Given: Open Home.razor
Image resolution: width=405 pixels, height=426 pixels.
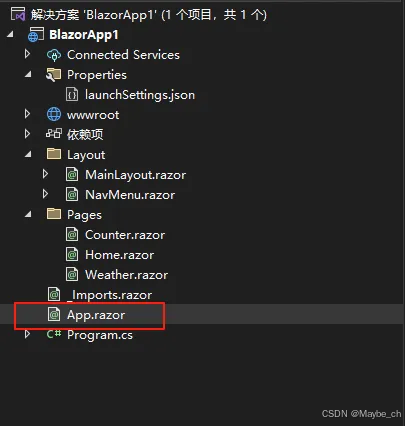Looking at the screenshot, I should [120, 255].
